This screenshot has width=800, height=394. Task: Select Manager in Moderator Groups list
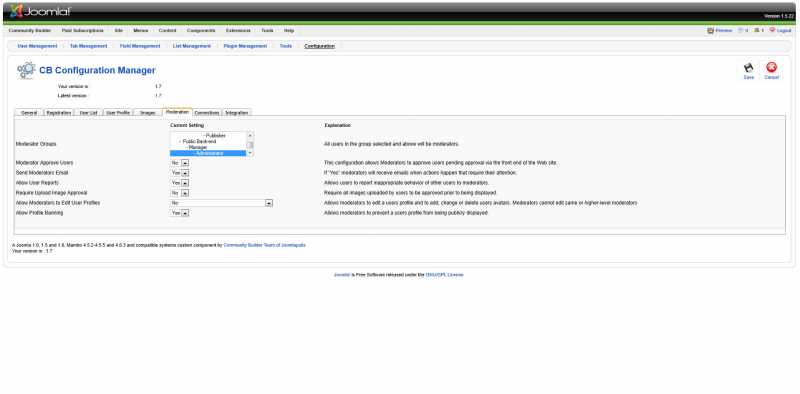coord(208,147)
